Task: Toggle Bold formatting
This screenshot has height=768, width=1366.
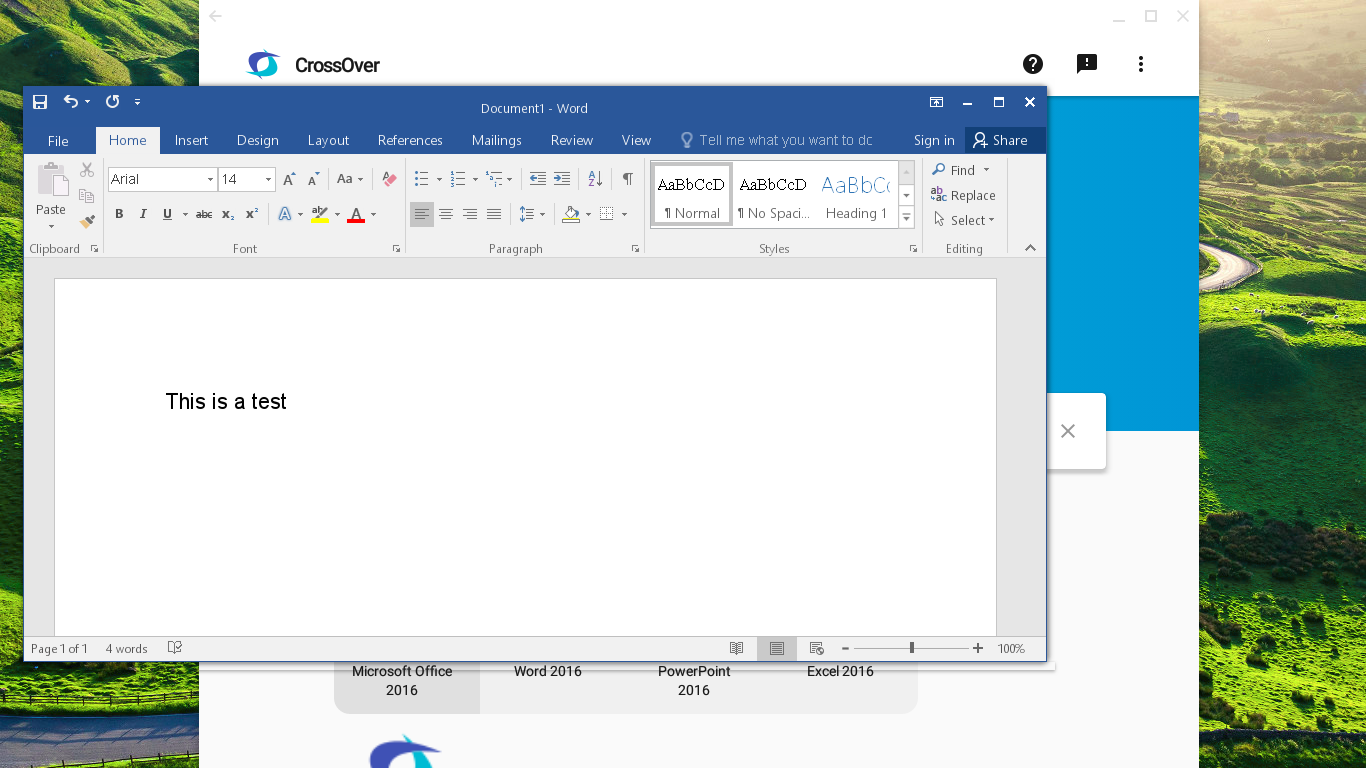Action: [x=119, y=214]
